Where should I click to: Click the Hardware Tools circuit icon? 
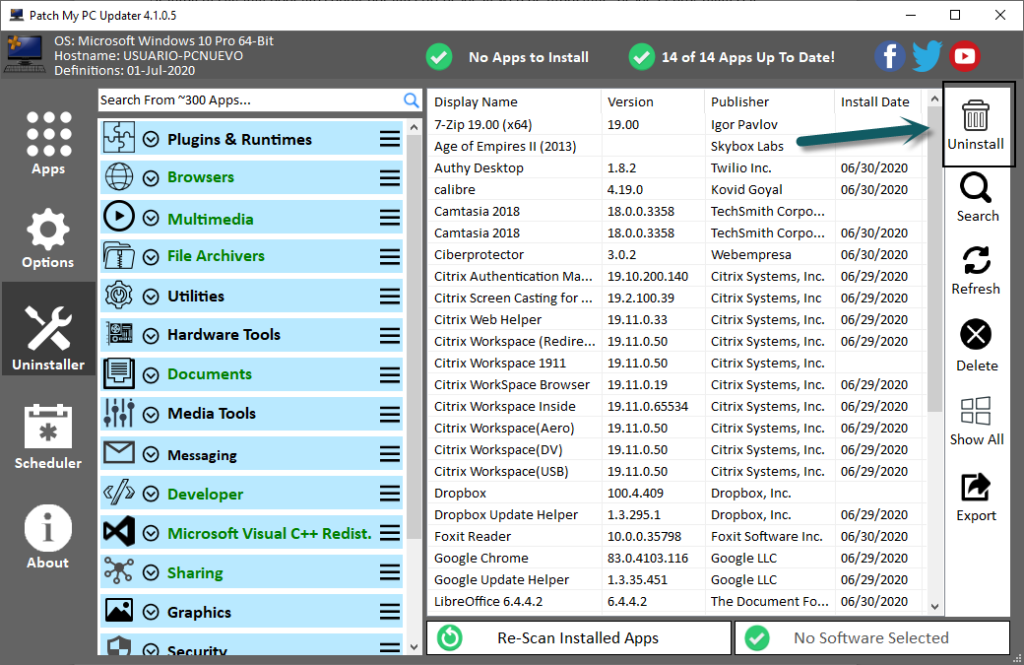point(120,334)
